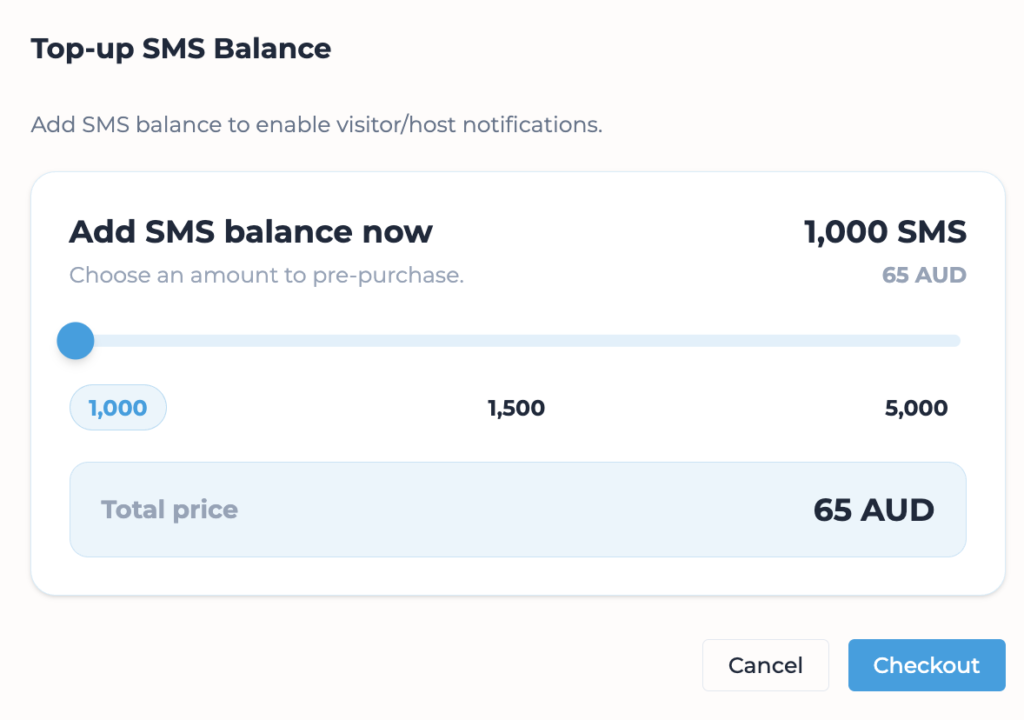
Task: Select the 1,000 SMS amount chip
Action: [x=118, y=408]
